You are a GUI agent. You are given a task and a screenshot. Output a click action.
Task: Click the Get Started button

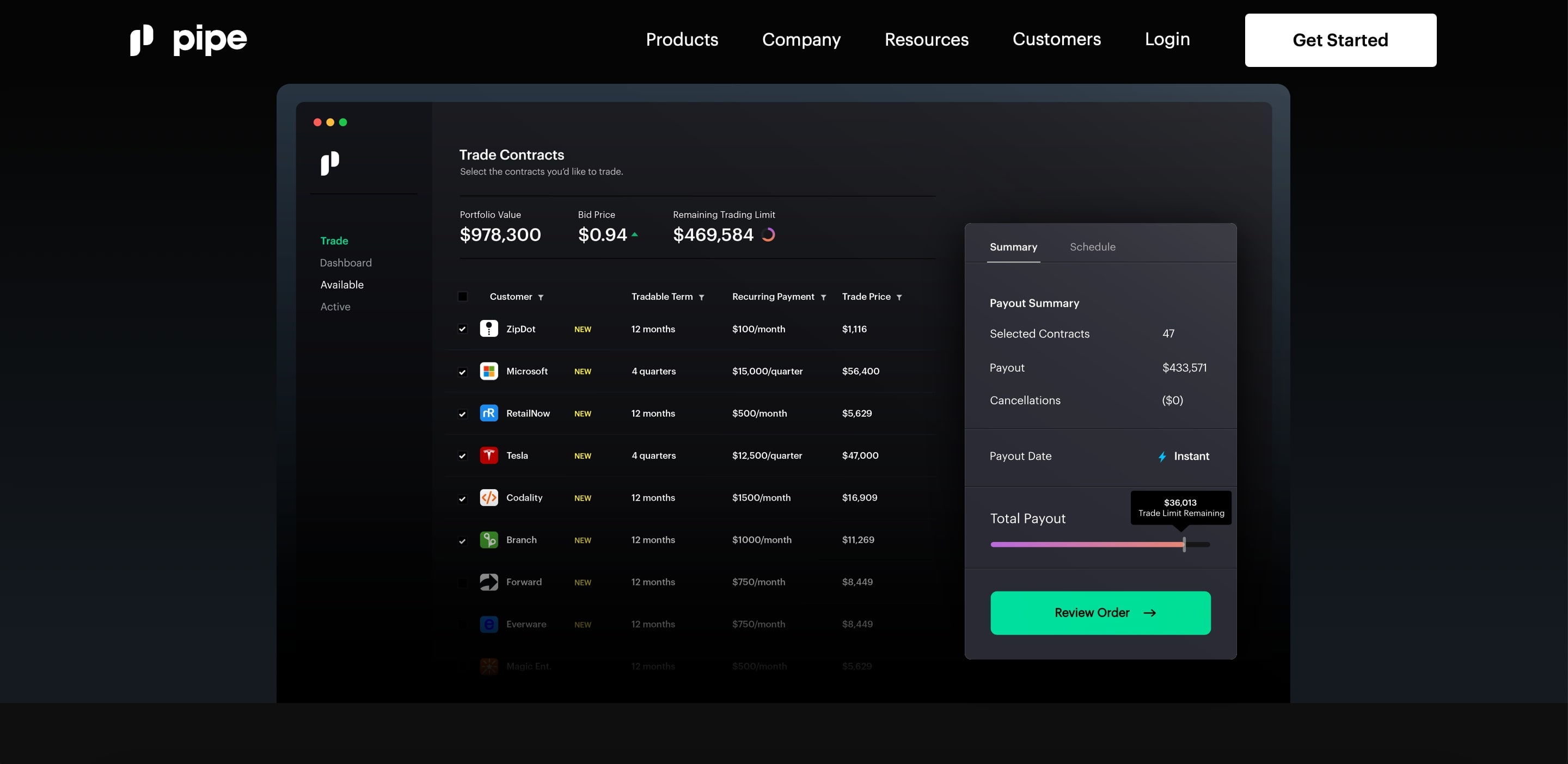[1340, 40]
